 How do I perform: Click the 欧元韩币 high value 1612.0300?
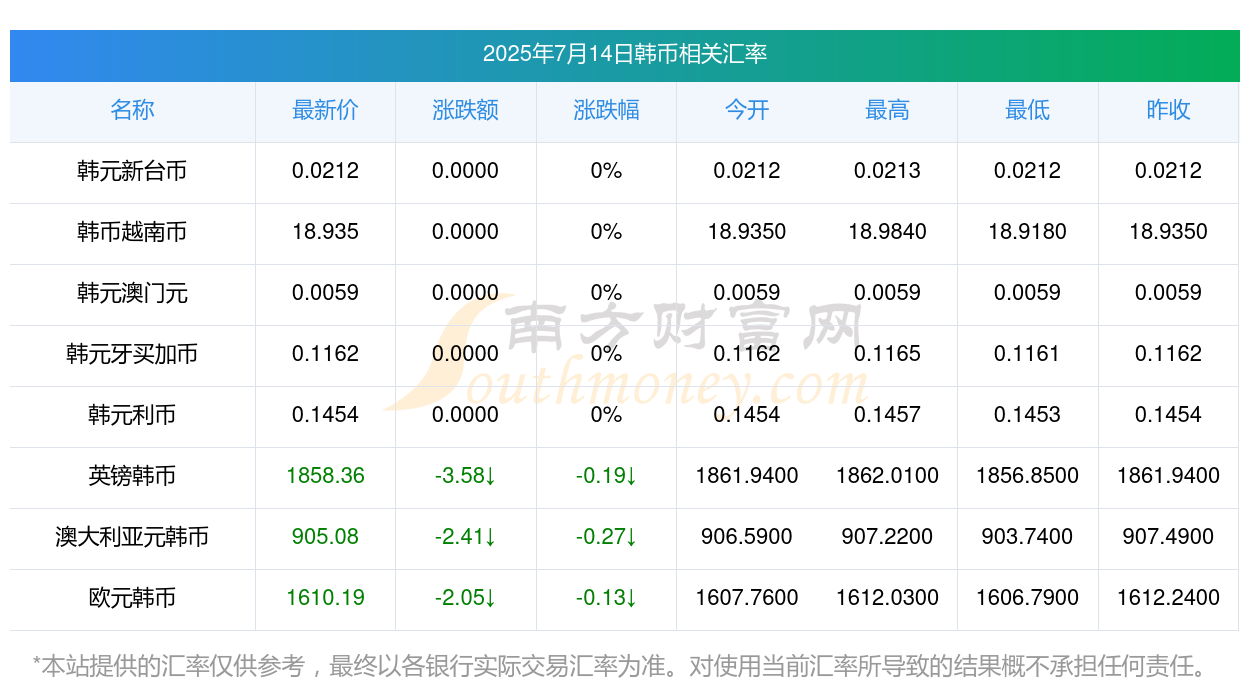point(887,598)
